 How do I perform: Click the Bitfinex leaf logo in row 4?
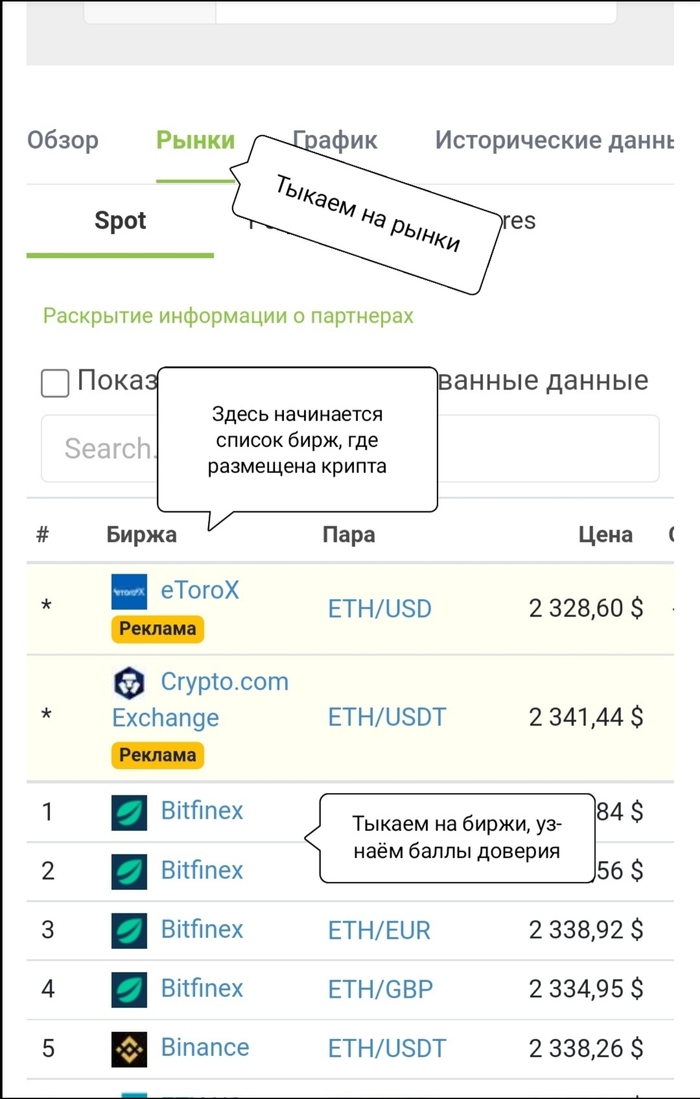pyautogui.click(x=129, y=989)
